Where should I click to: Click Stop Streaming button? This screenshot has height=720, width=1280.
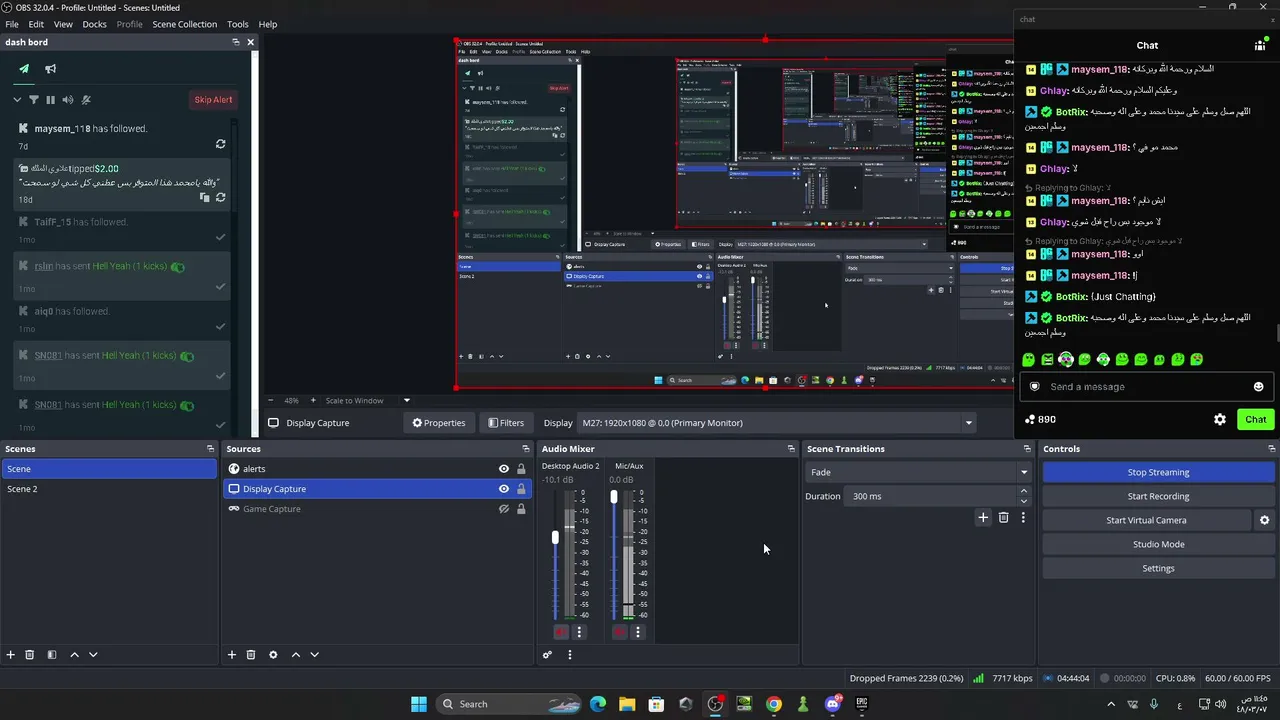pos(1158,472)
